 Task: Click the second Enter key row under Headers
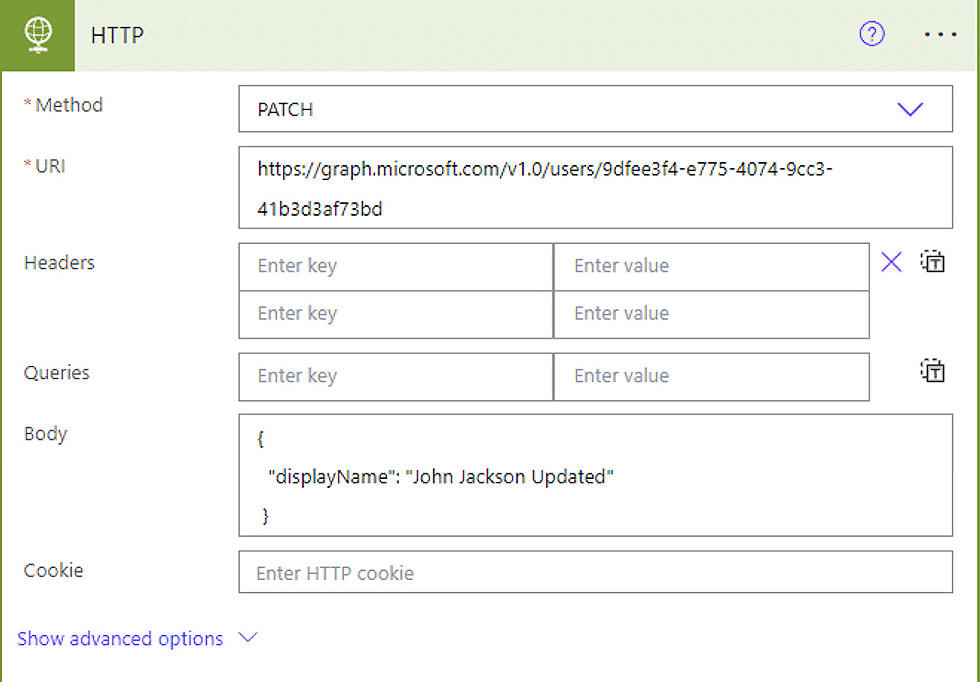(x=395, y=314)
